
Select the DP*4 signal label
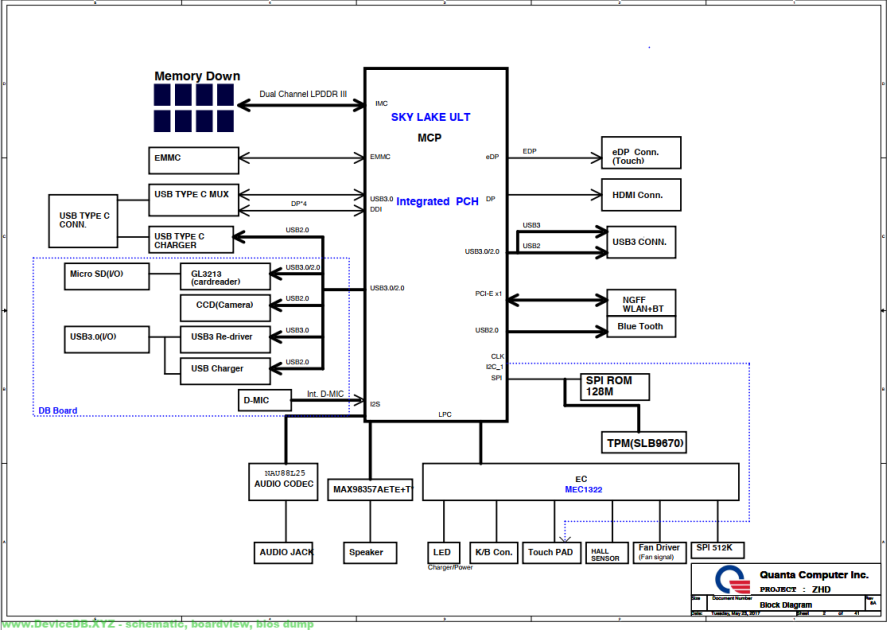299,204
